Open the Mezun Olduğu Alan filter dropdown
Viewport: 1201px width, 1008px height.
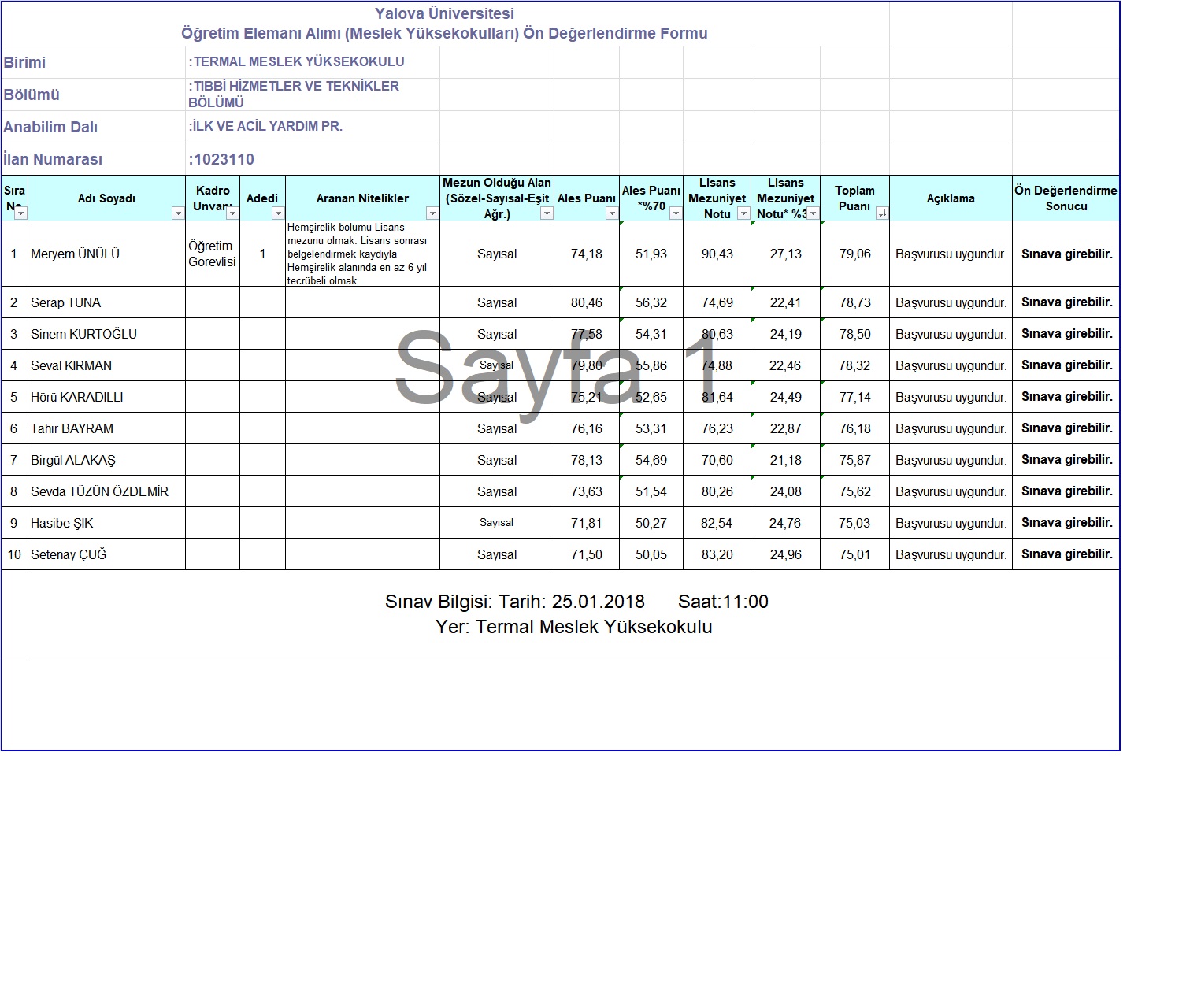tap(547, 213)
